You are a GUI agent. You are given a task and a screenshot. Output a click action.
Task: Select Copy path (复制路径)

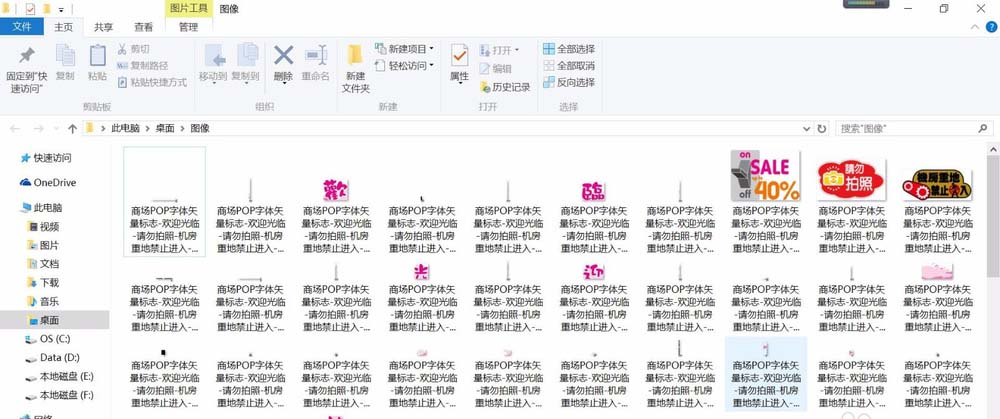[143, 66]
